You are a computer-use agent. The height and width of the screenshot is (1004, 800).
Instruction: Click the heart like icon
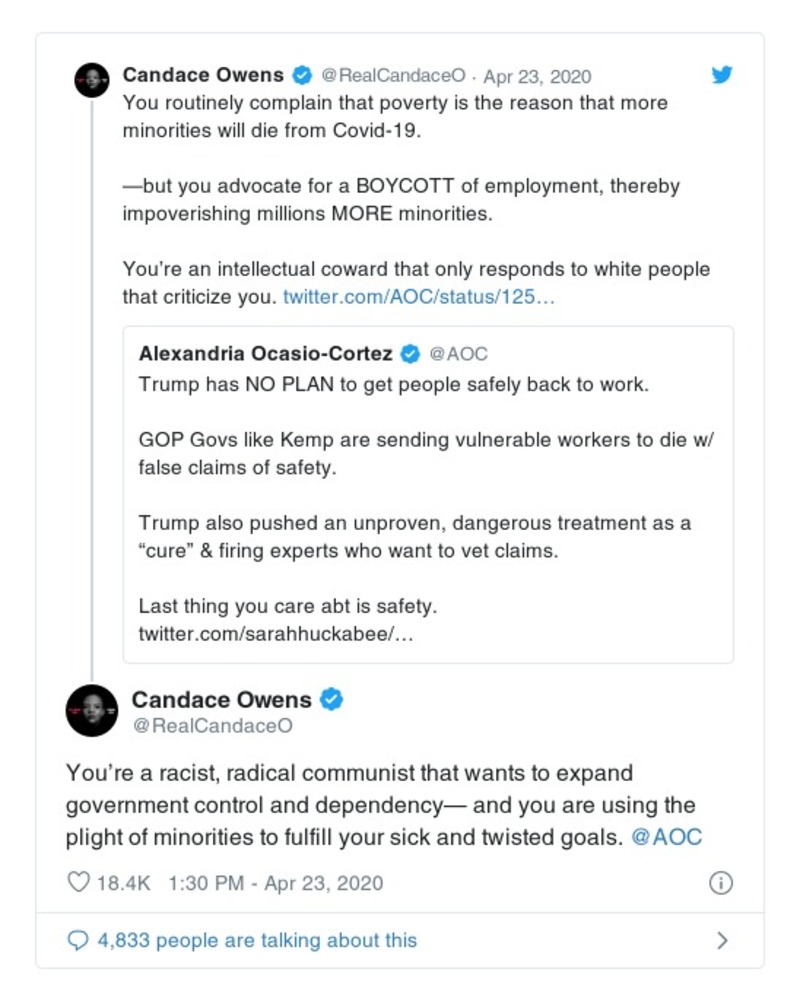click(78, 883)
